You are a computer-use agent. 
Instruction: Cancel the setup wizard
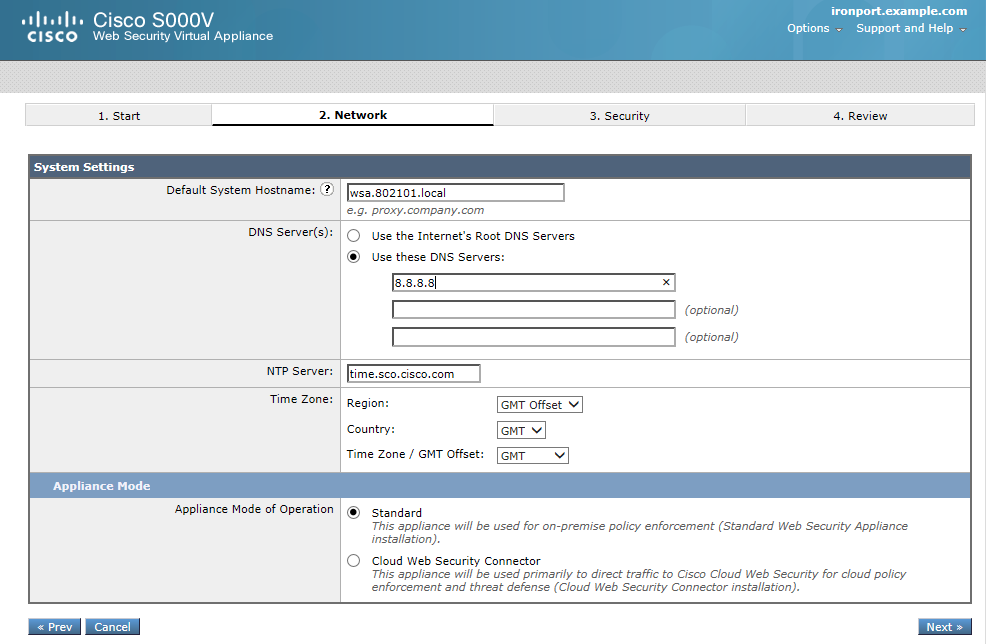click(x=112, y=626)
